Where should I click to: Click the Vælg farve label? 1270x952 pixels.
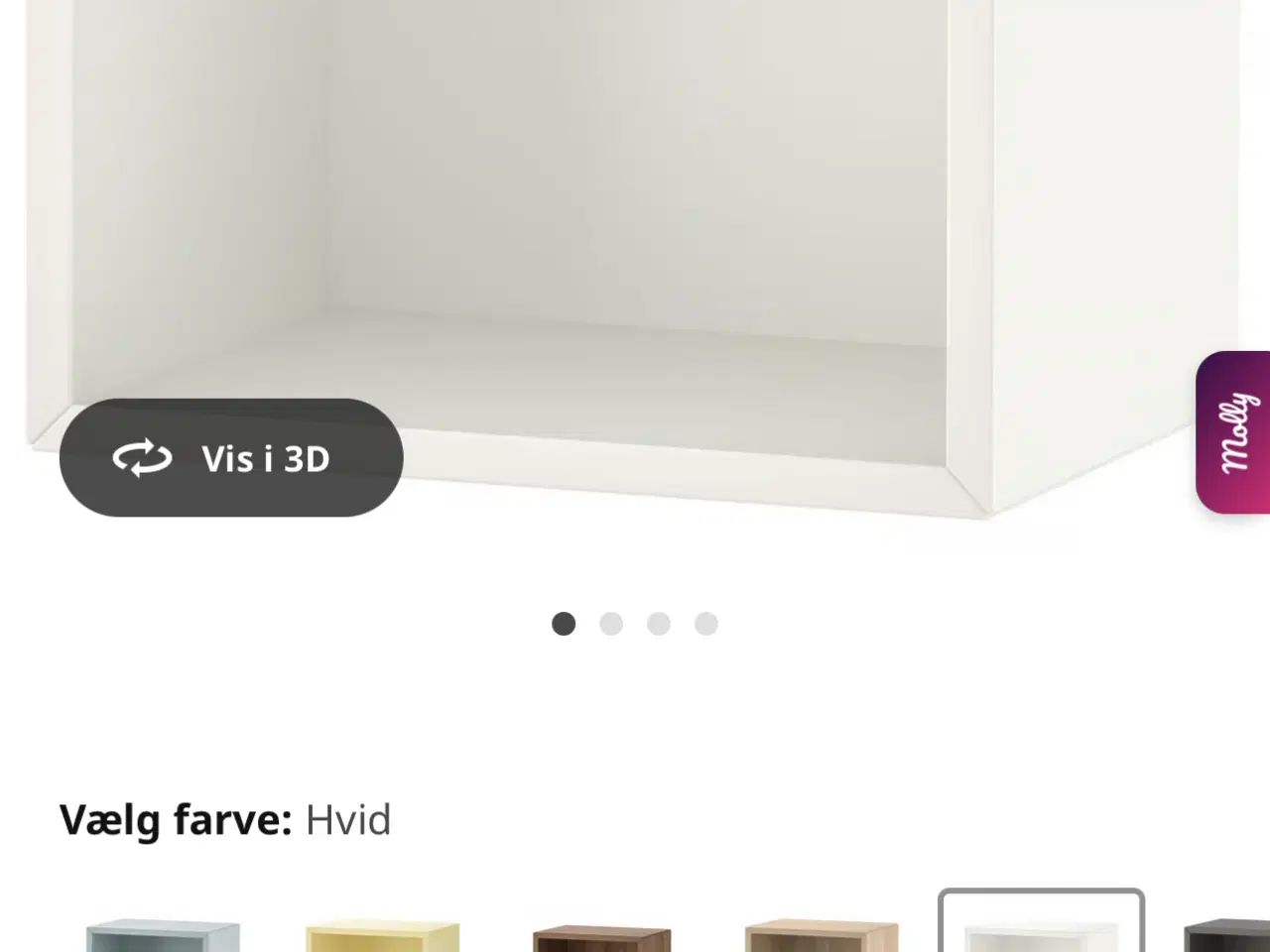coord(176,820)
